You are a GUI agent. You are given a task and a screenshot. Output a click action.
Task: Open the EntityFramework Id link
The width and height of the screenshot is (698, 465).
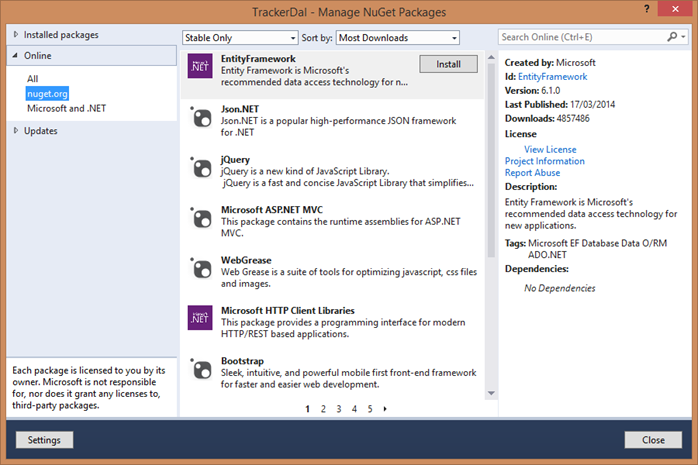click(552, 77)
